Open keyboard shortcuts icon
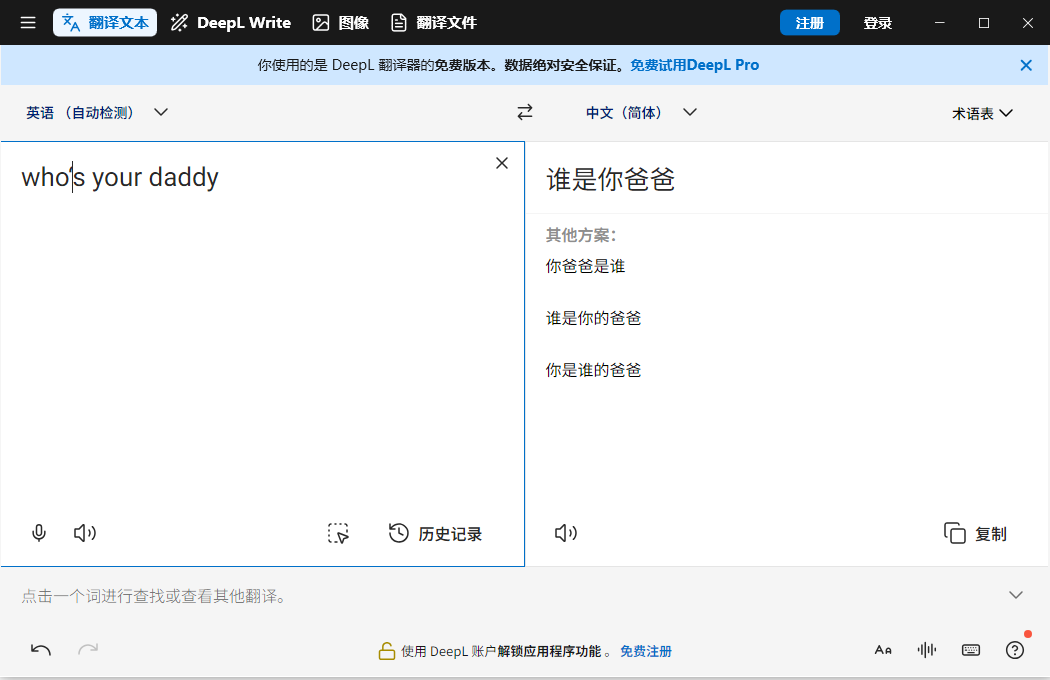The image size is (1050, 680). (x=970, y=650)
